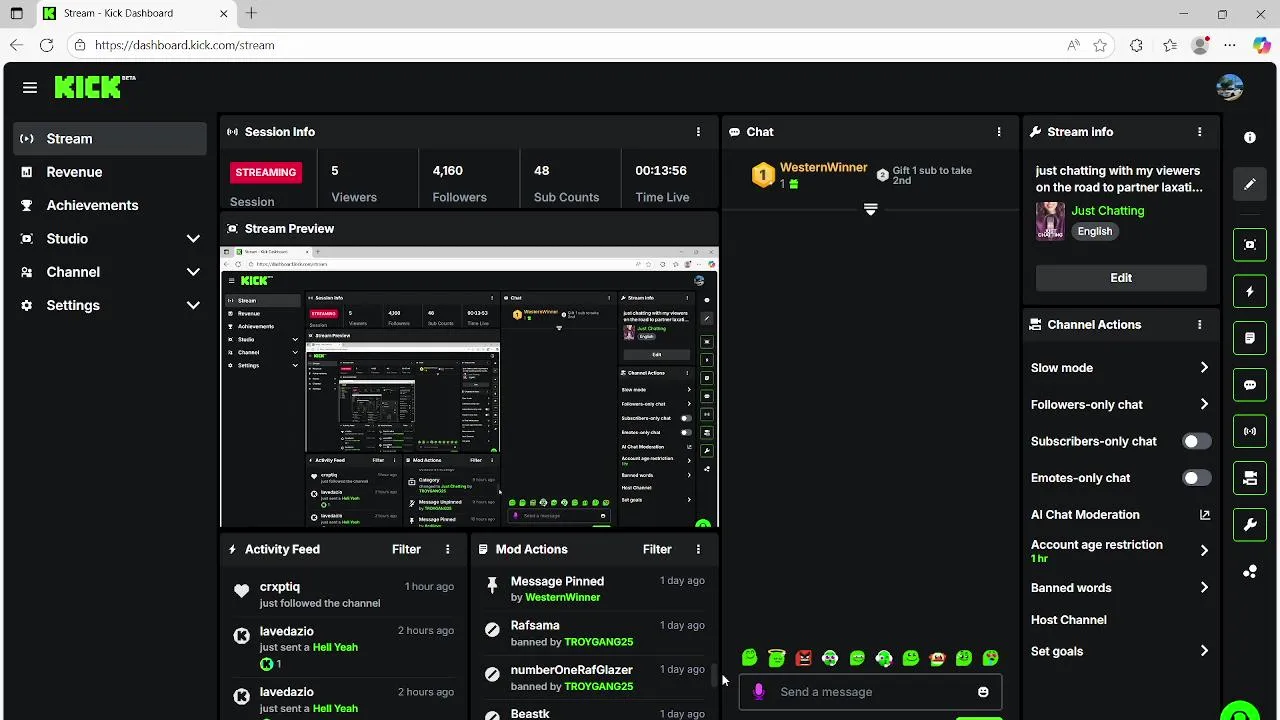Viewport: 1280px width, 720px height.
Task: Open Followers-only chat options arrow
Action: (x=1204, y=405)
